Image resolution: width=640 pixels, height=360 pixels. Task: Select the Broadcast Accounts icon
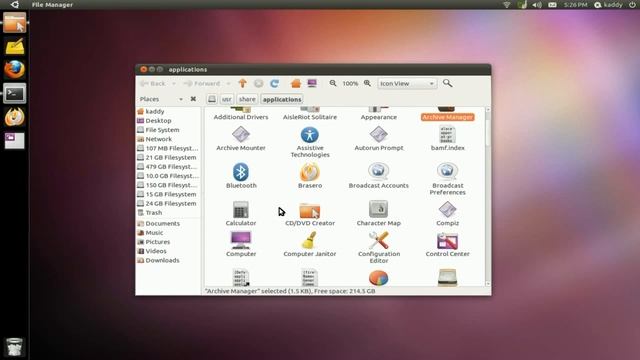tap(378, 172)
